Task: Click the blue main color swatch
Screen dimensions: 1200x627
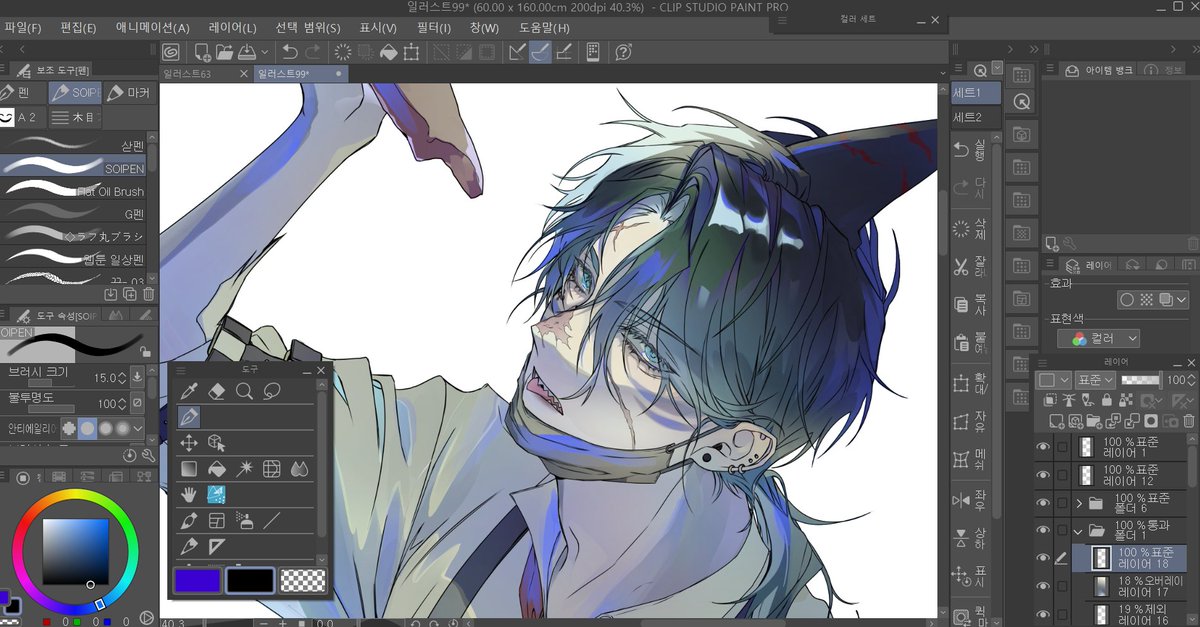Action: [198, 579]
